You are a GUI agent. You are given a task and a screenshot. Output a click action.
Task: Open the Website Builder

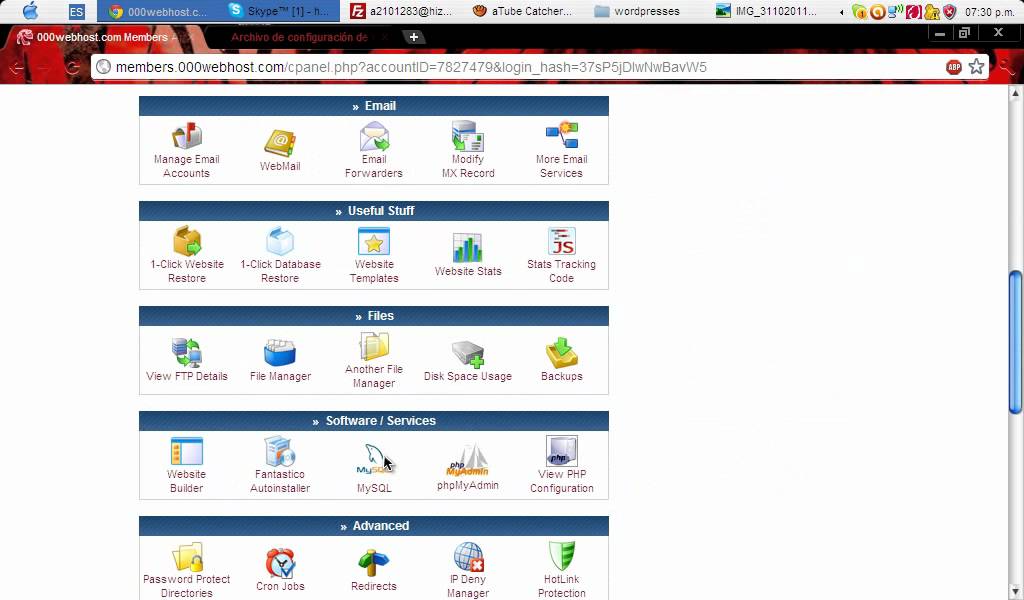[x=186, y=466]
